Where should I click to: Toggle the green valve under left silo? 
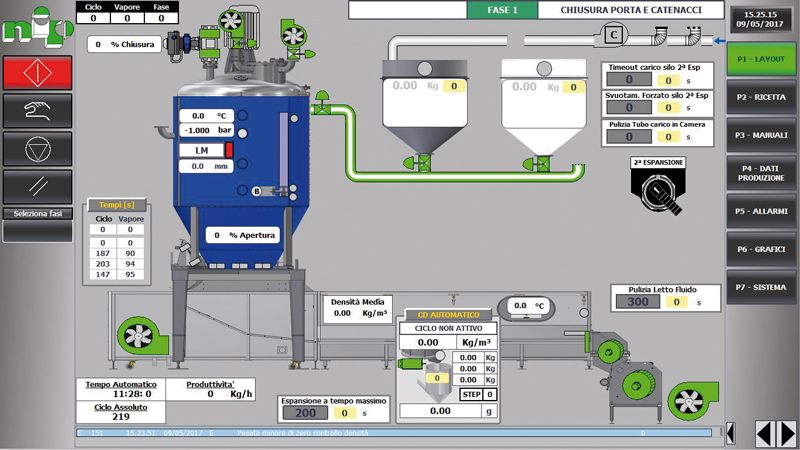click(423, 163)
